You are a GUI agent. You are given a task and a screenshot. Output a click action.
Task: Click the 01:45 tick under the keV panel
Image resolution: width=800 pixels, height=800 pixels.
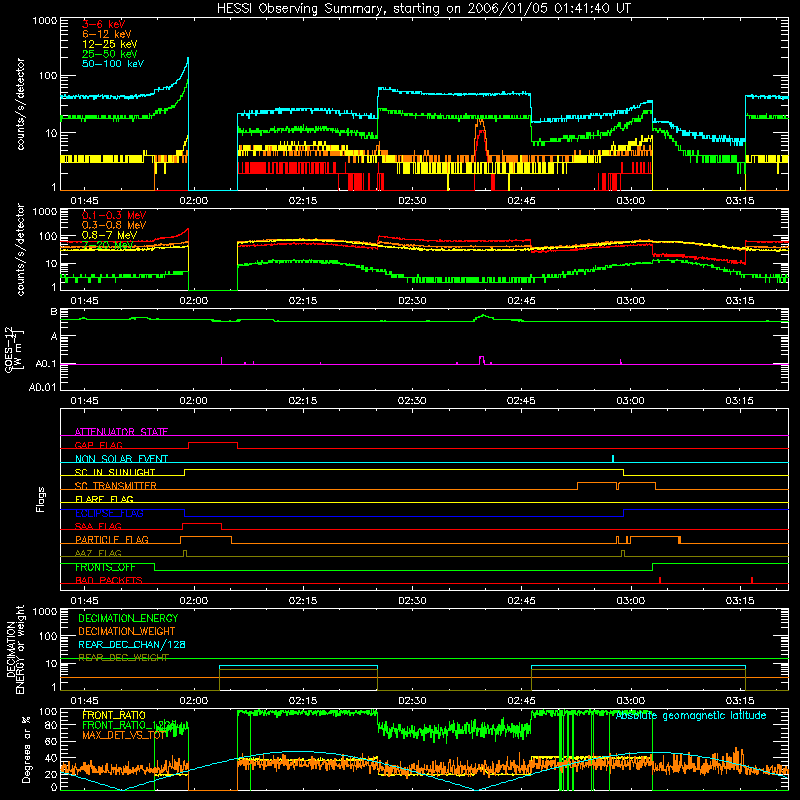click(84, 201)
